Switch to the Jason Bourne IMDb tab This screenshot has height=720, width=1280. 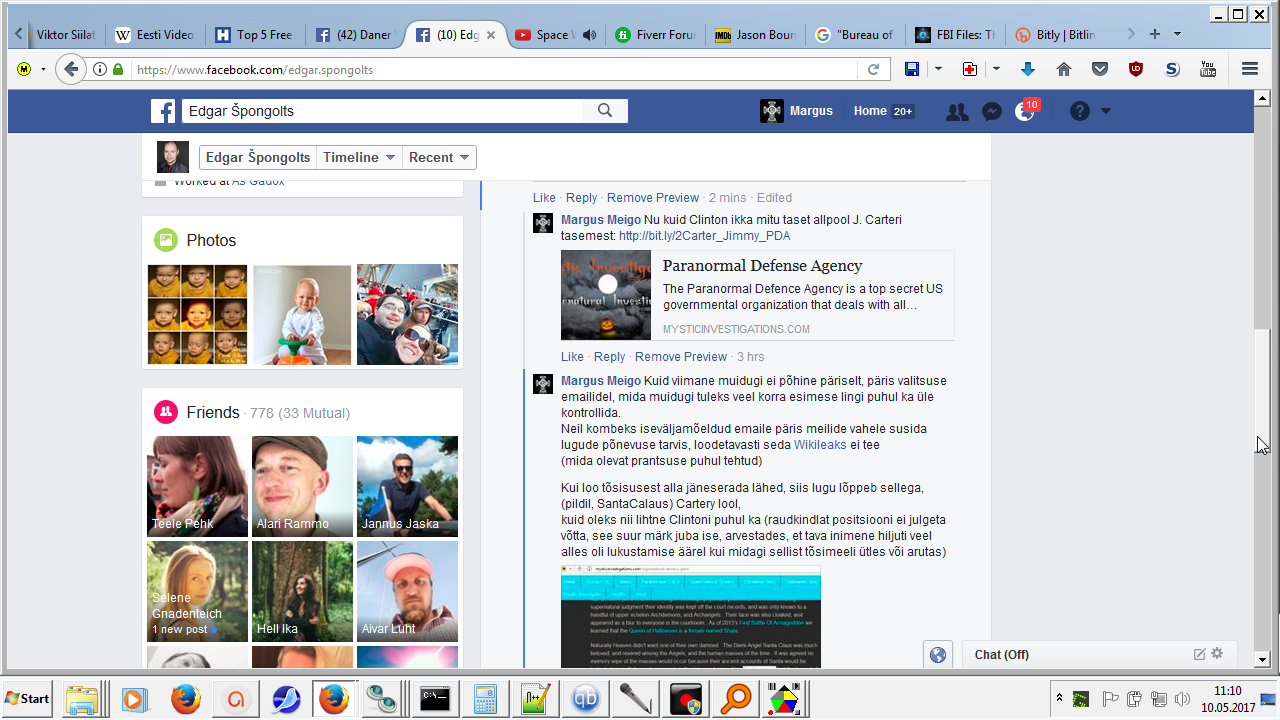(755, 35)
